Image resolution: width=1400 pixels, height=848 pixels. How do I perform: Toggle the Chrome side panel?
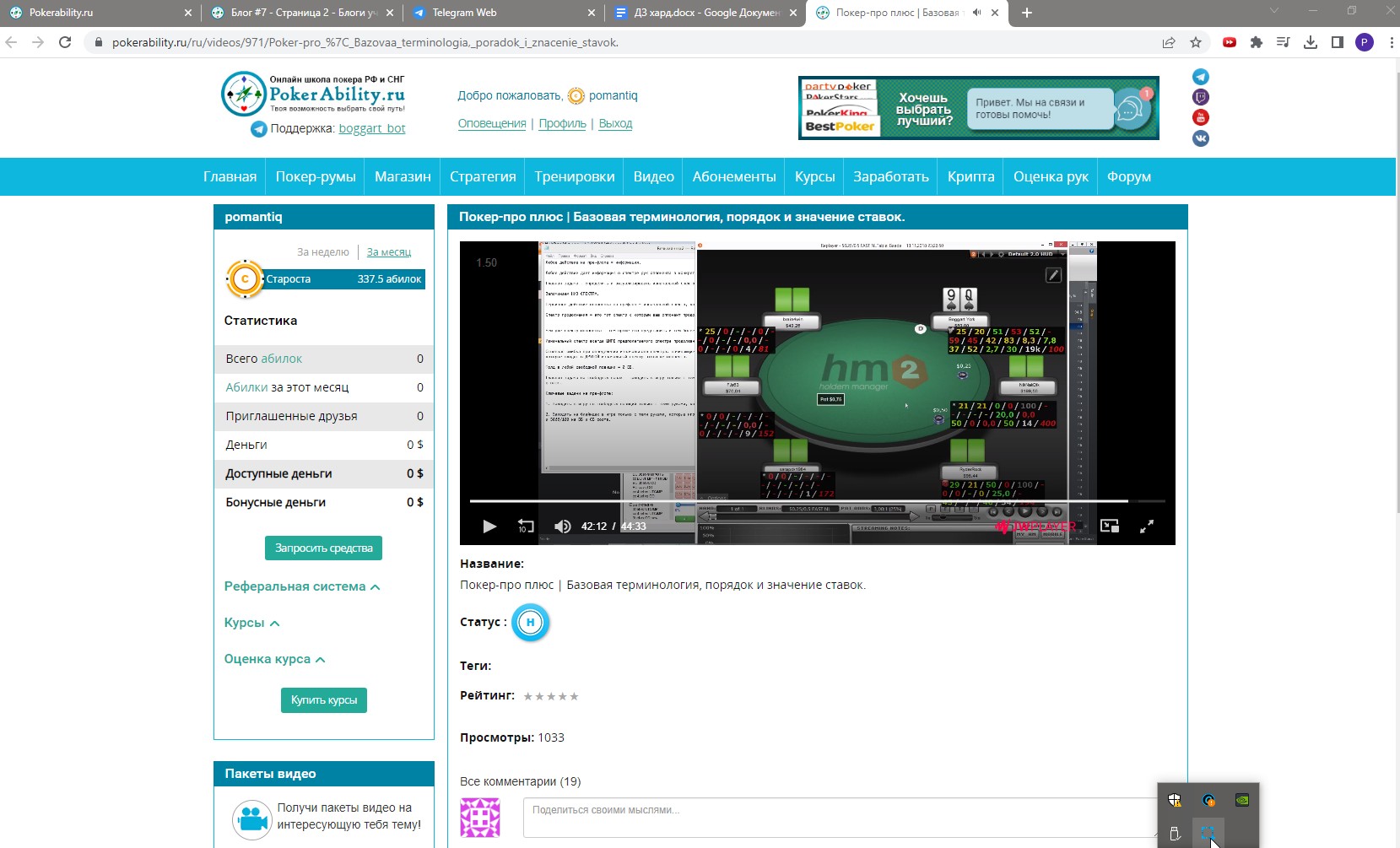pos(1338,42)
